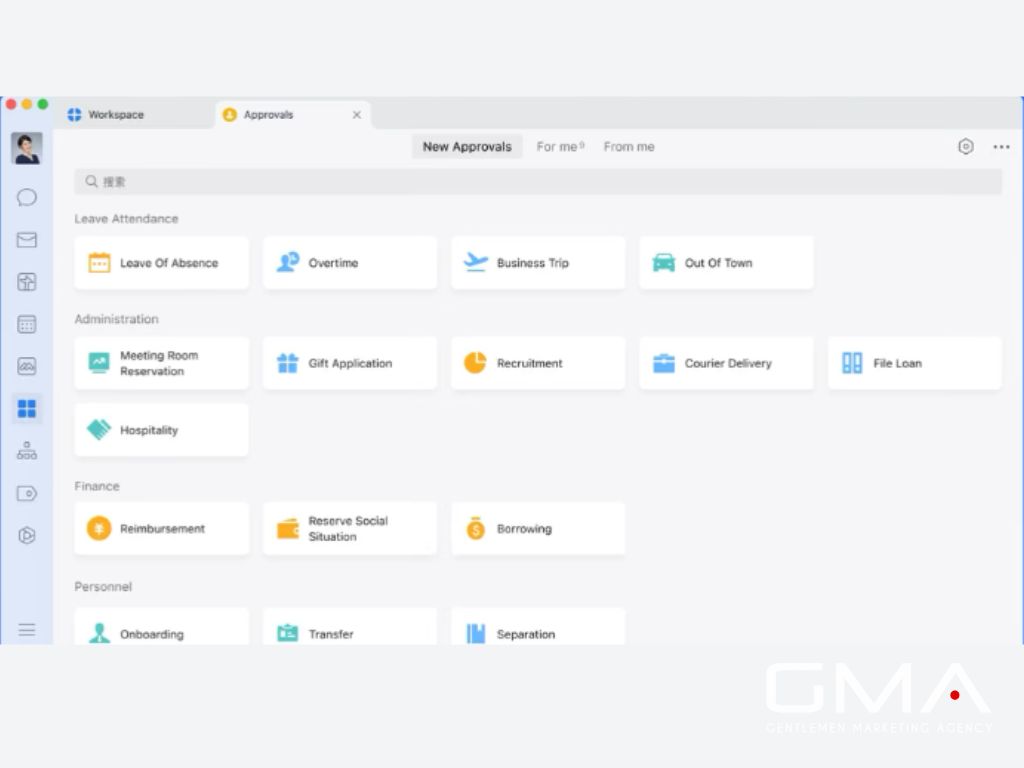Screen dimensions: 1024x768
Task: Select the workspace grid icon in sidebar
Action: [x=27, y=408]
